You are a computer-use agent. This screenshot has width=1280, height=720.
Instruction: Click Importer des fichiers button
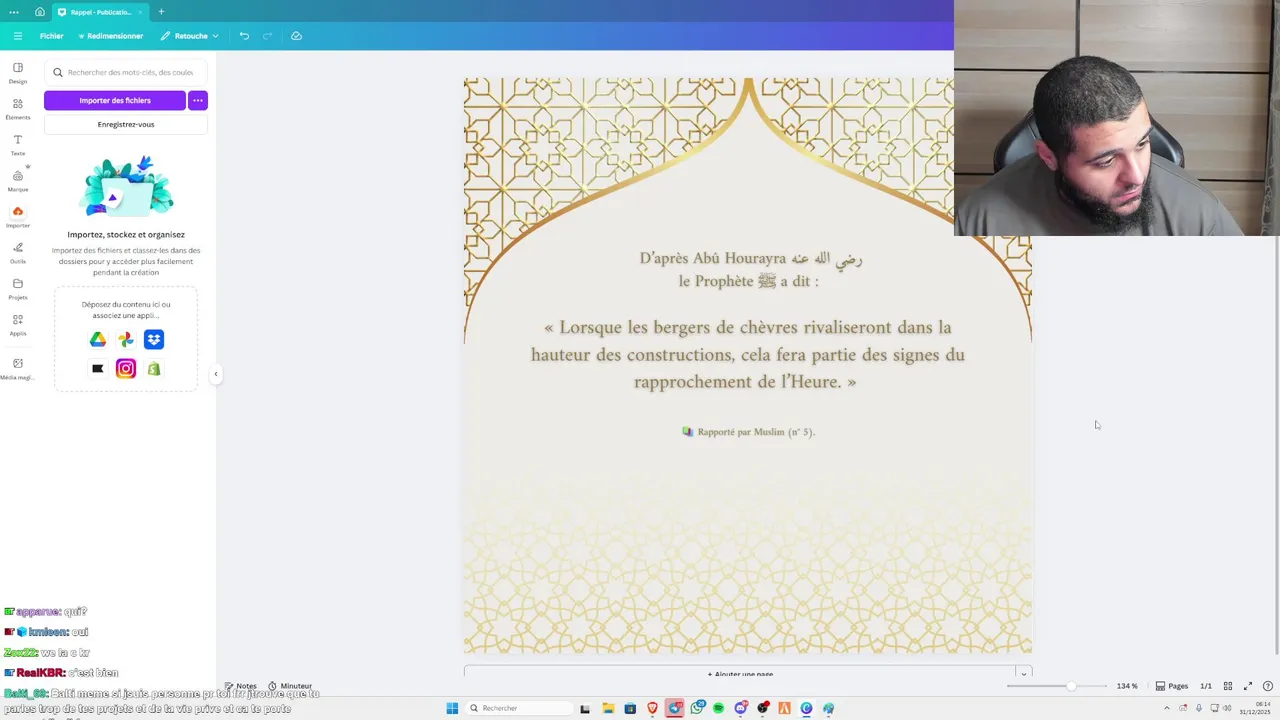[x=115, y=100]
